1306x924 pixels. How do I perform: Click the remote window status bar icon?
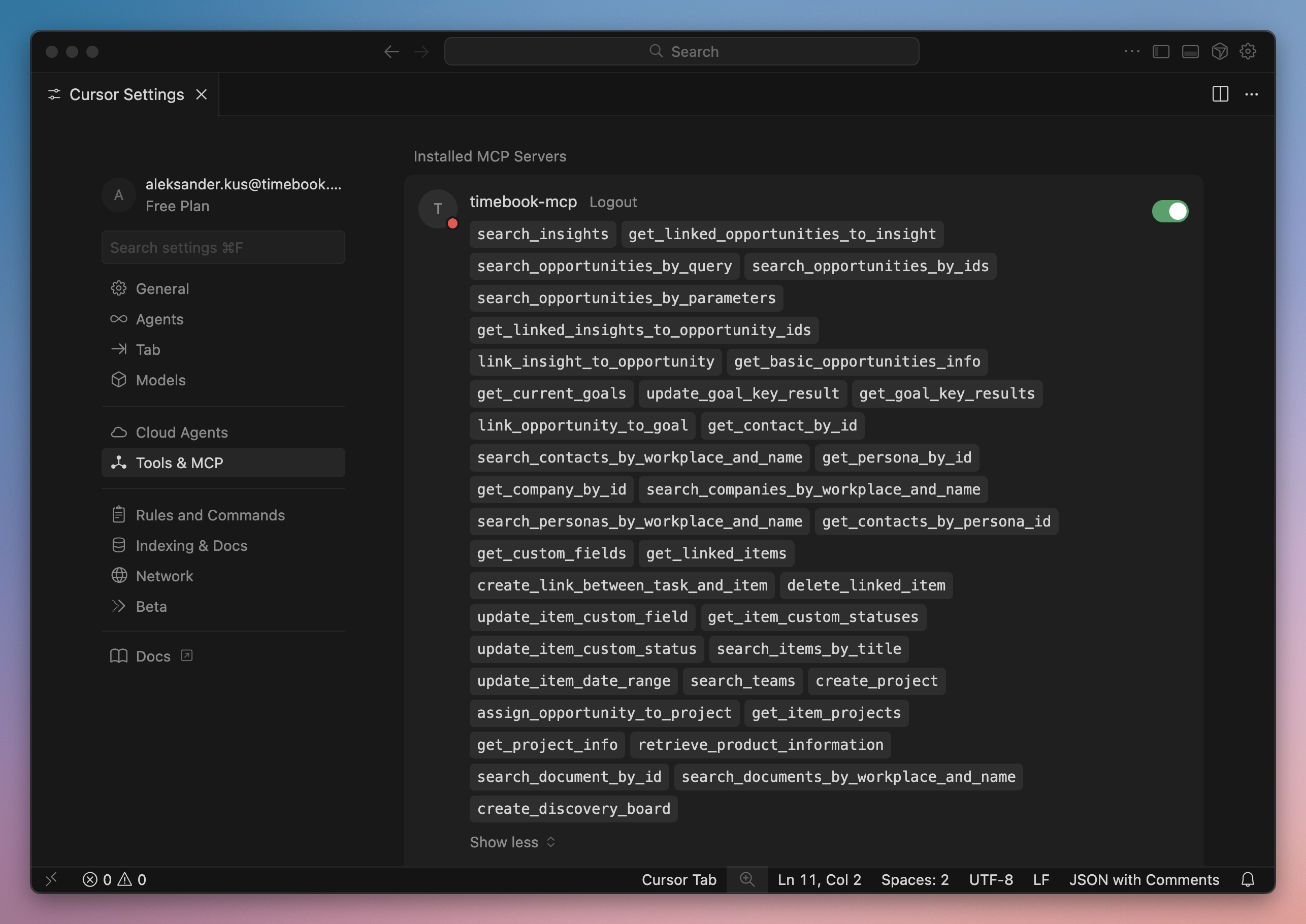[x=51, y=880]
